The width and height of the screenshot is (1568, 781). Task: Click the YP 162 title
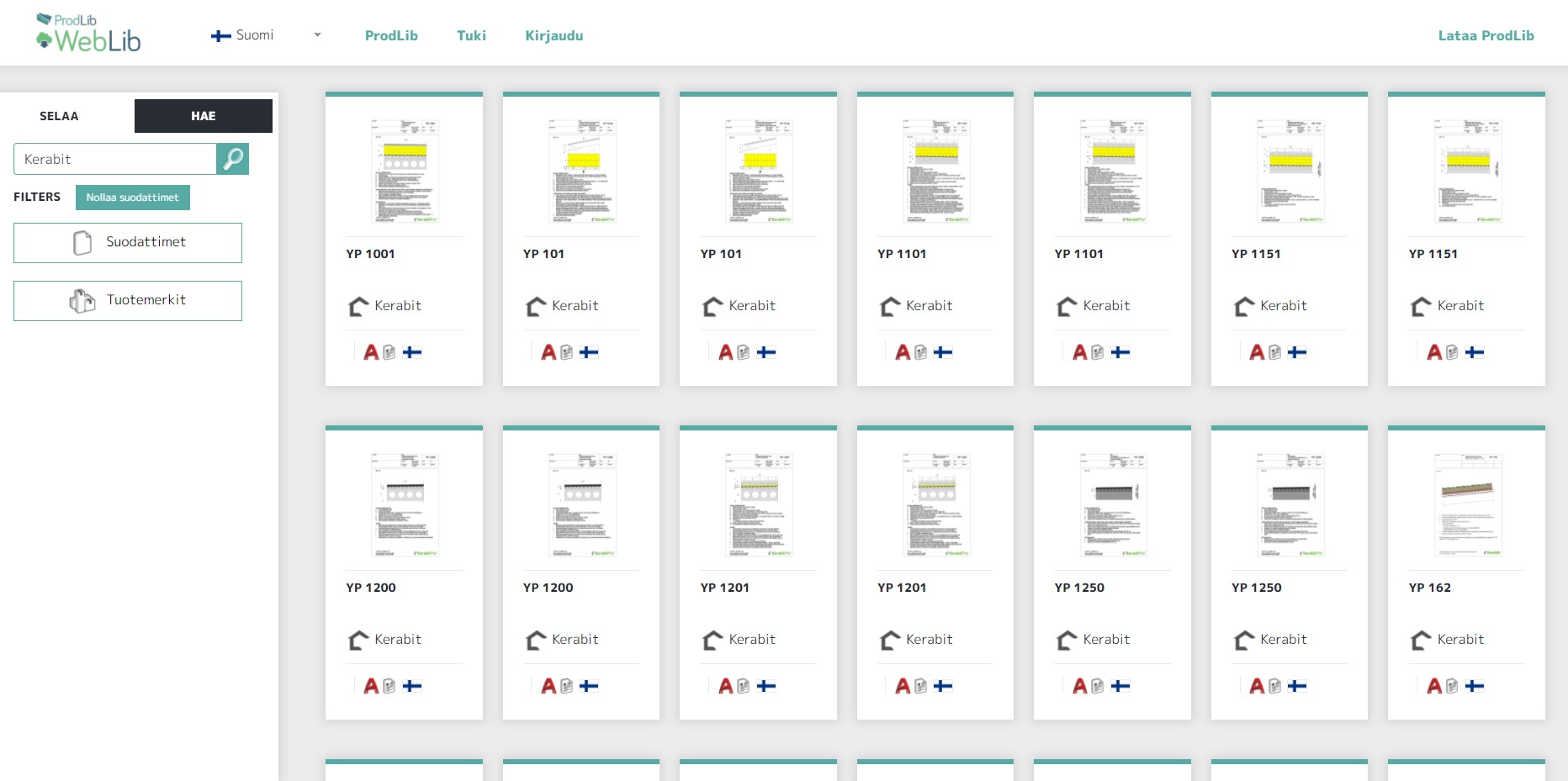pyautogui.click(x=1430, y=588)
